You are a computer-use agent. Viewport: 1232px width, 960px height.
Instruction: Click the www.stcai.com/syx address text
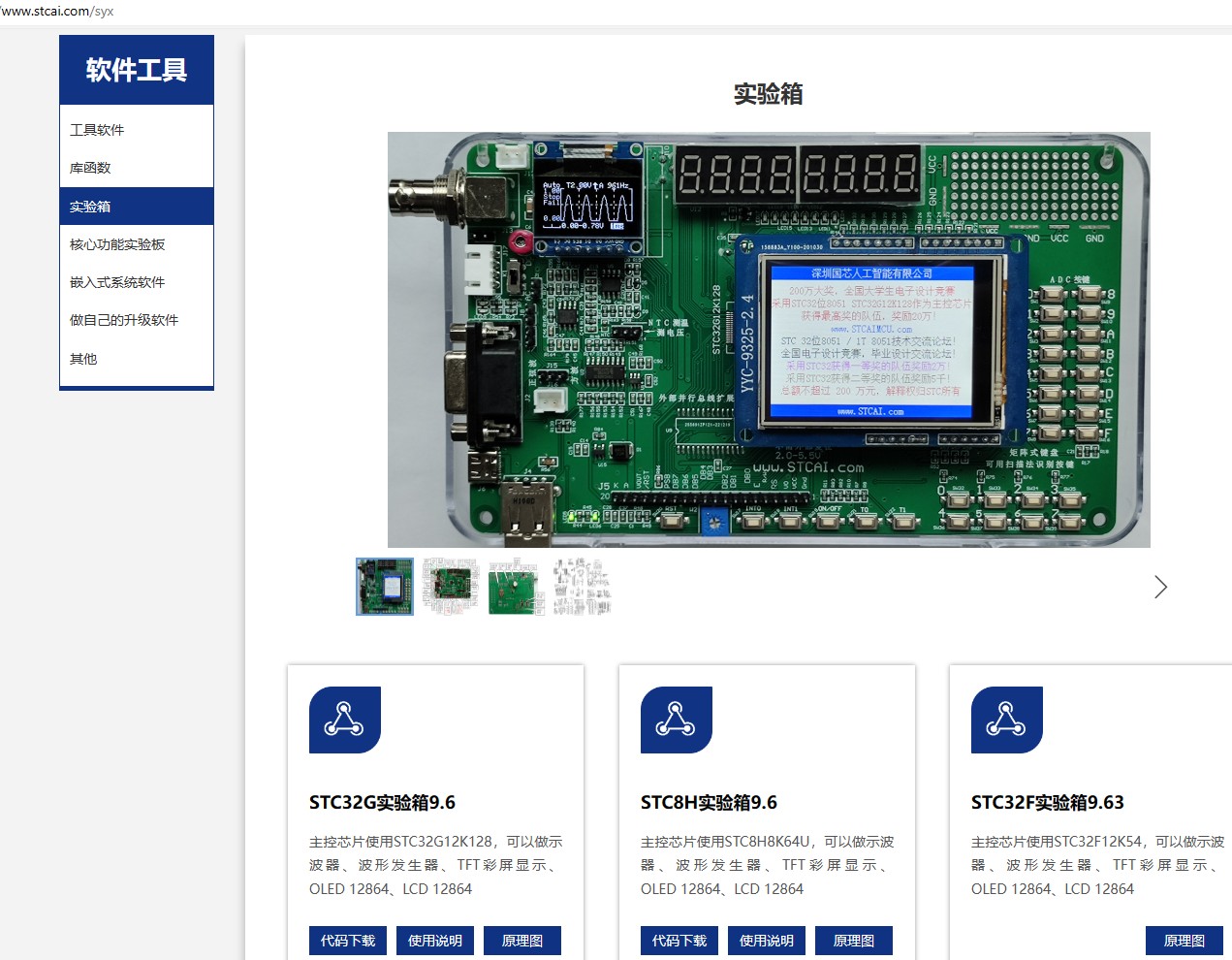[57, 12]
